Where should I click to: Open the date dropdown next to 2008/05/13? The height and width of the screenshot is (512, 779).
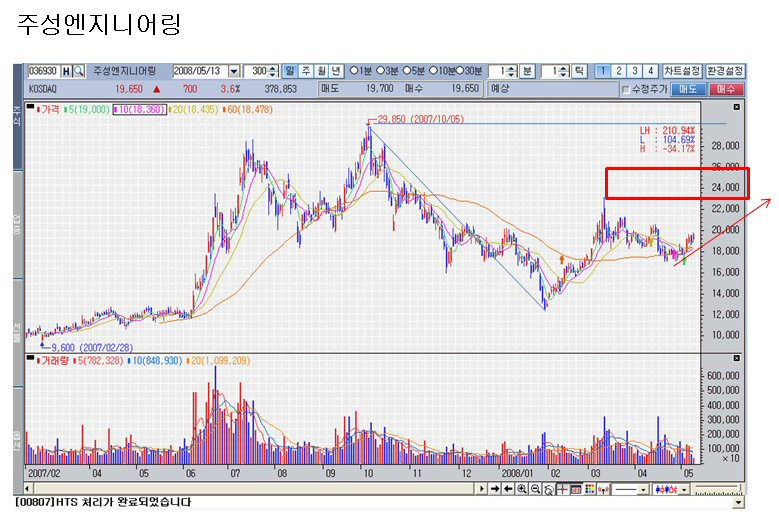(x=234, y=71)
